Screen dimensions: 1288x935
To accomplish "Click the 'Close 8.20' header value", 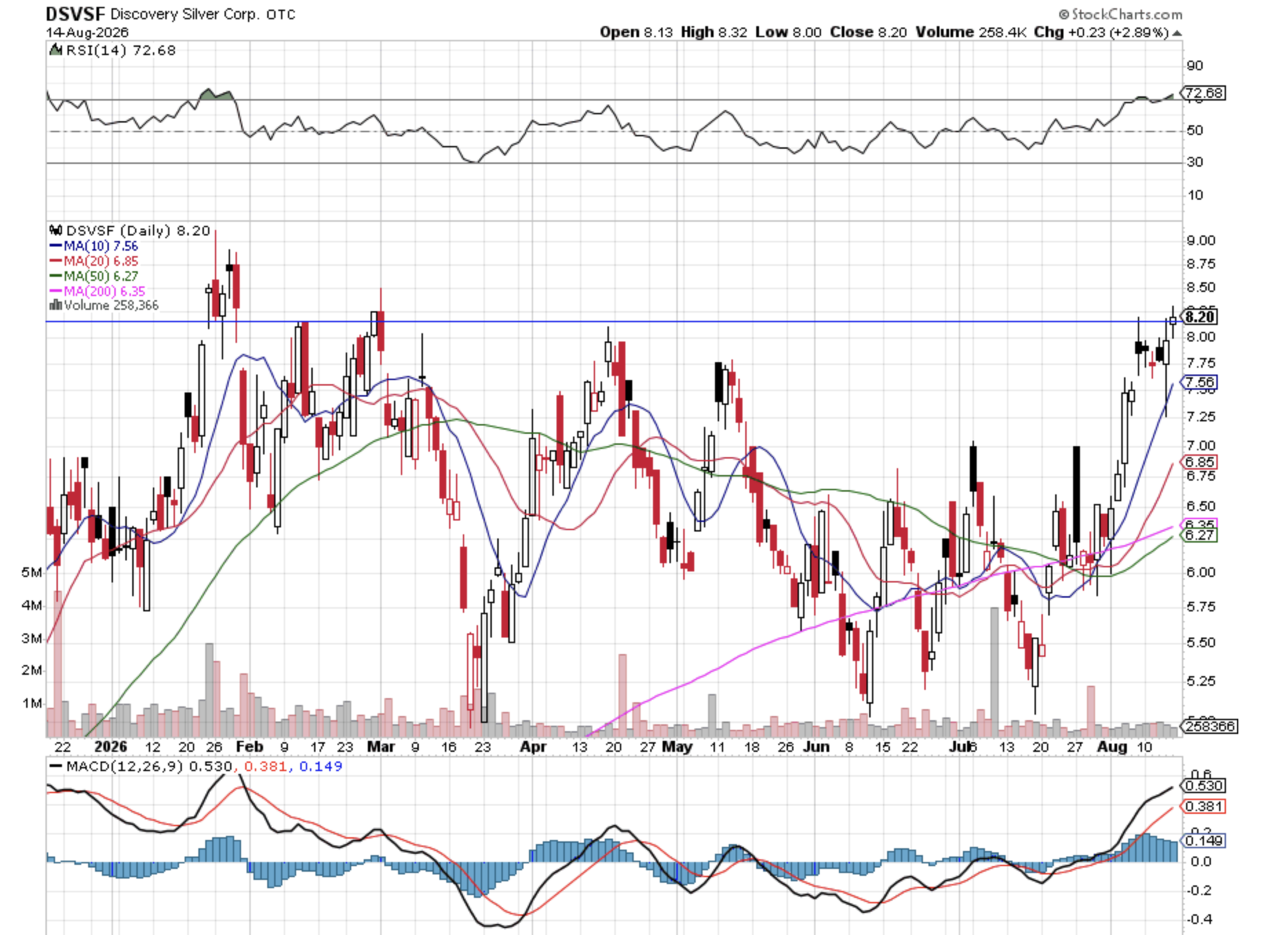I will click(868, 32).
